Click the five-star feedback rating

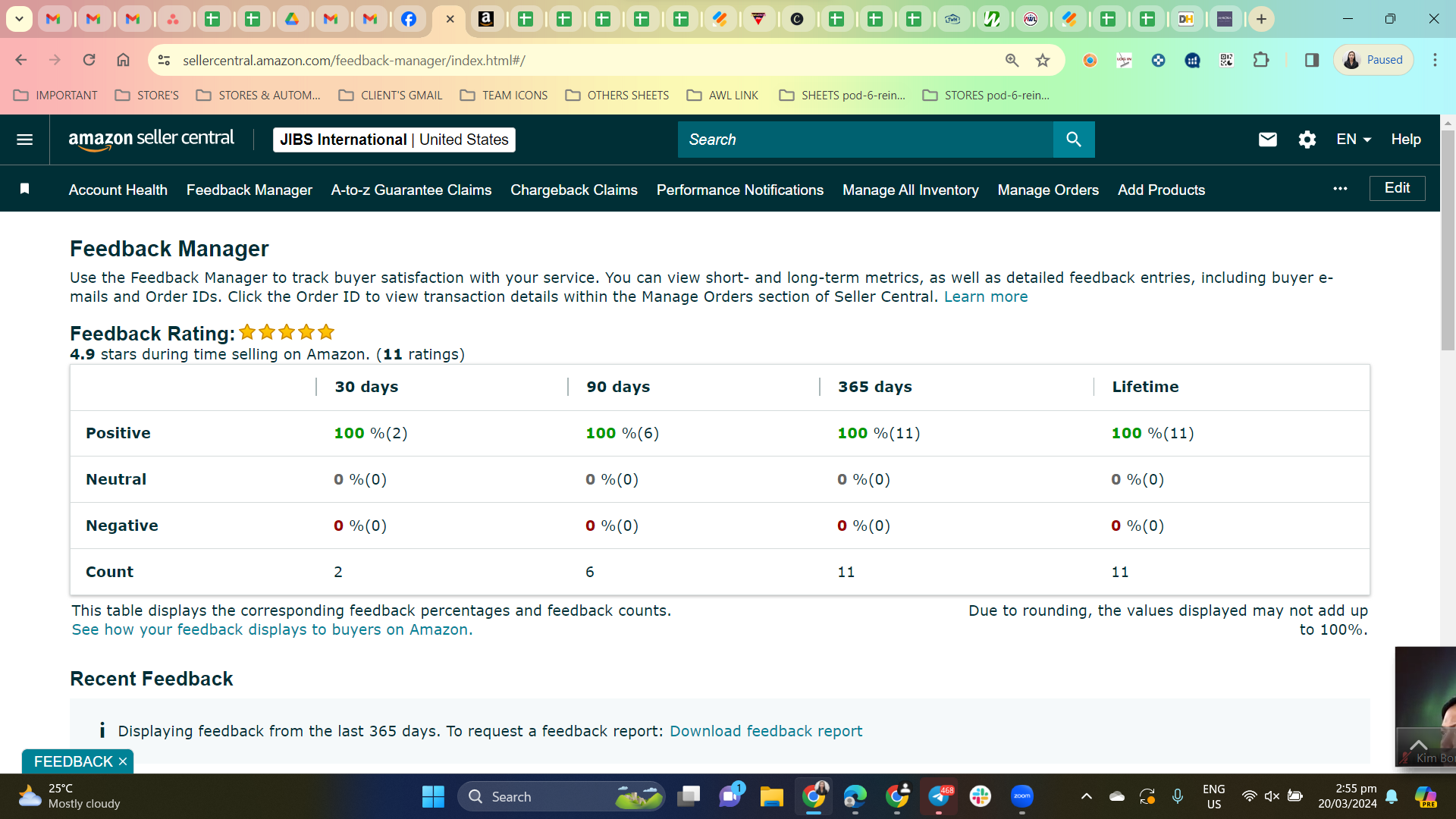click(287, 332)
